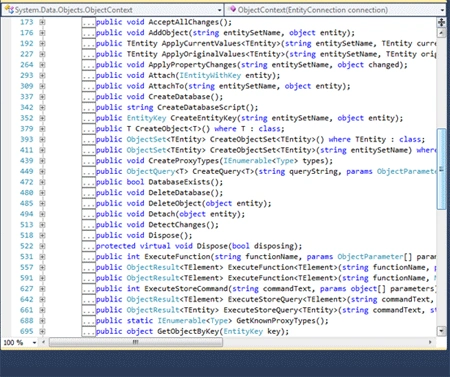Expand the outlining node at line 449
The height and width of the screenshot is (377, 450).
[42, 172]
